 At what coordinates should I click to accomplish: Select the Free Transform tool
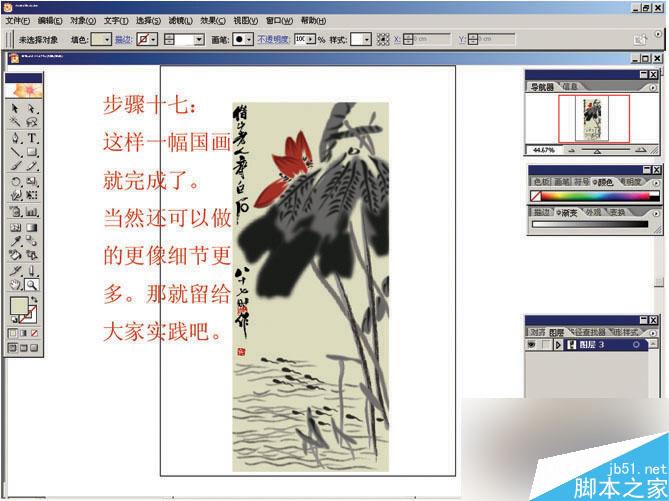click(x=32, y=195)
